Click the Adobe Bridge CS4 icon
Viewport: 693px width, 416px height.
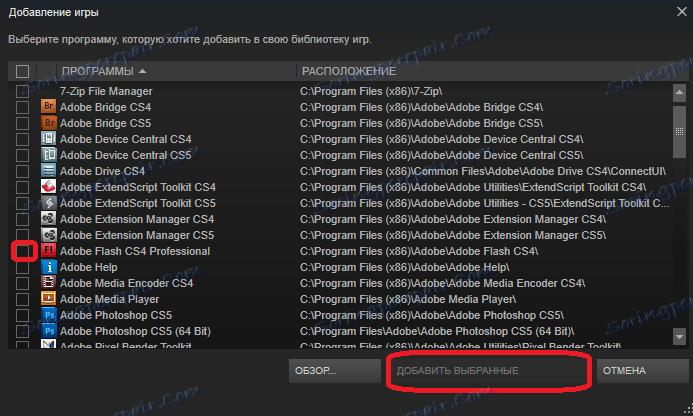(x=49, y=107)
